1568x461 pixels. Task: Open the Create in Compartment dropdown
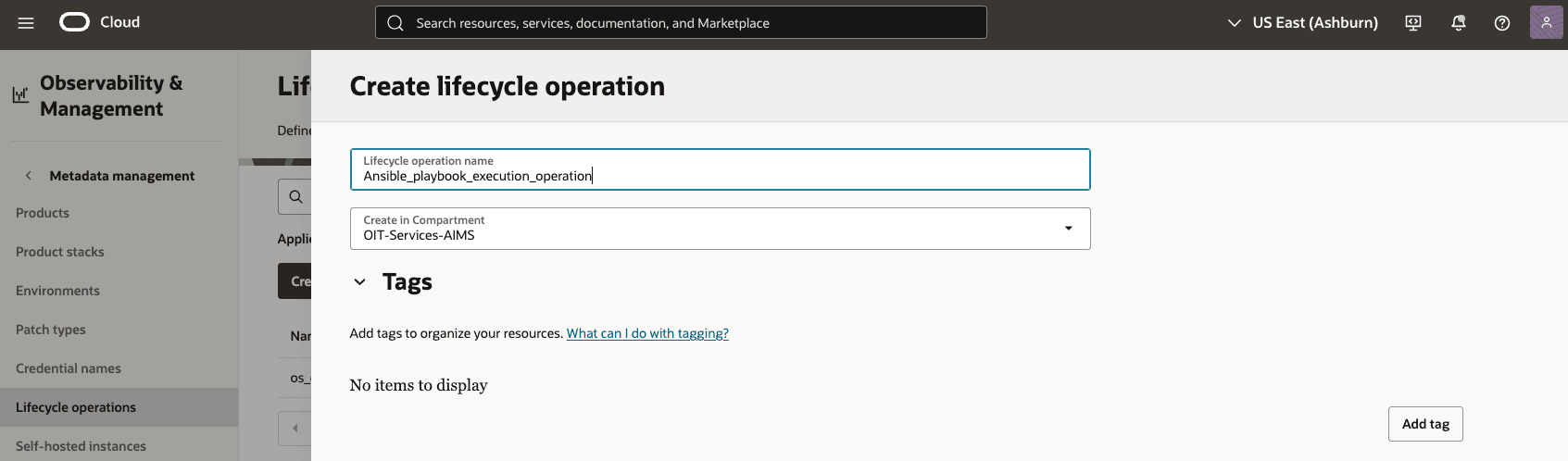[x=720, y=229]
